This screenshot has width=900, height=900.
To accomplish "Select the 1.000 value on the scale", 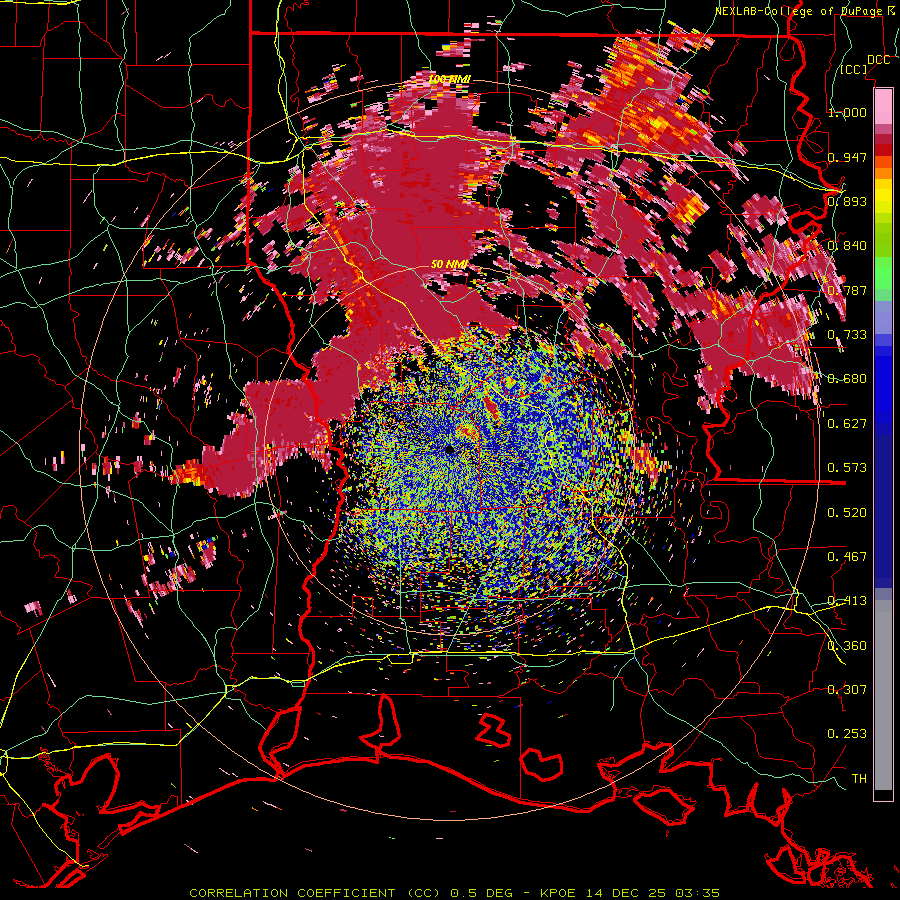I will coord(847,112).
